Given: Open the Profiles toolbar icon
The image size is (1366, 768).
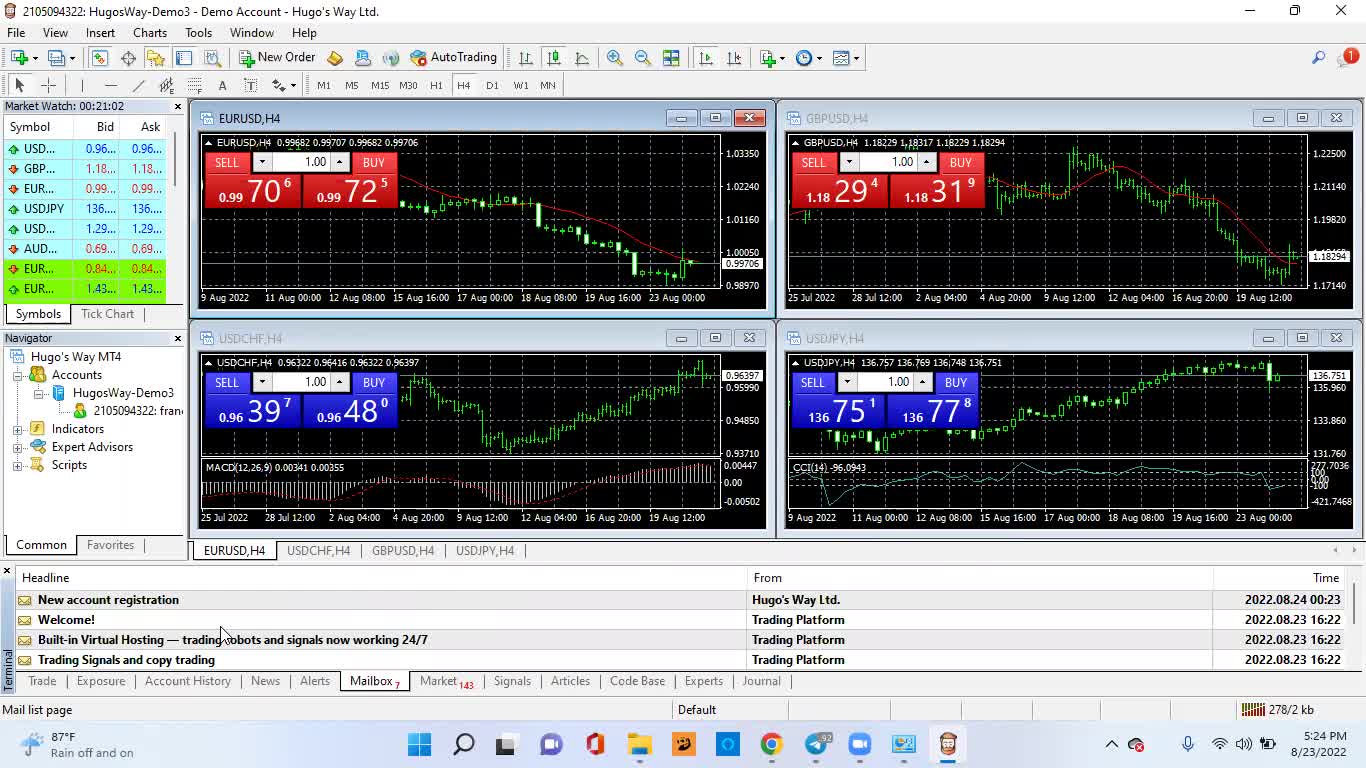Looking at the screenshot, I should (56, 58).
